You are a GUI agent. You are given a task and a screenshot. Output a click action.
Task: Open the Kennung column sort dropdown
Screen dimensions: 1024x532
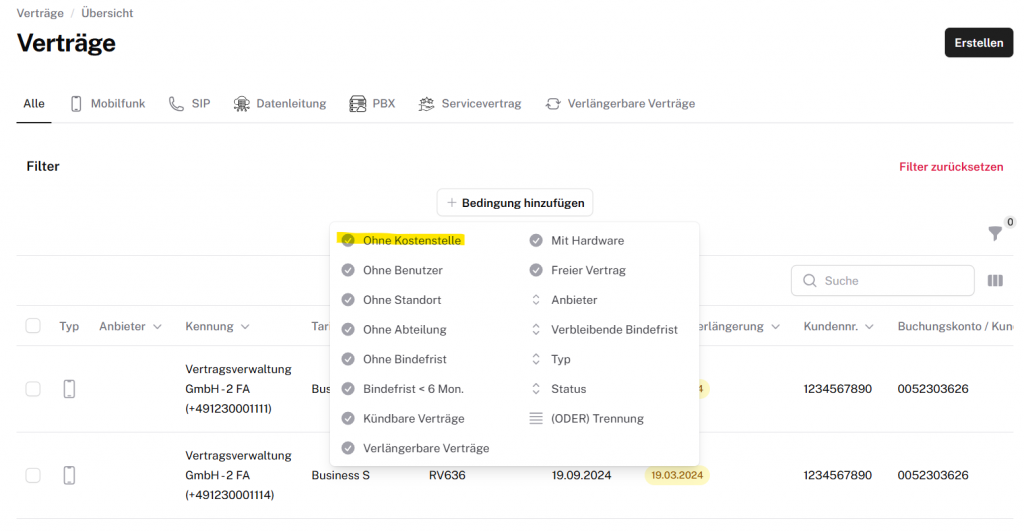point(245,327)
